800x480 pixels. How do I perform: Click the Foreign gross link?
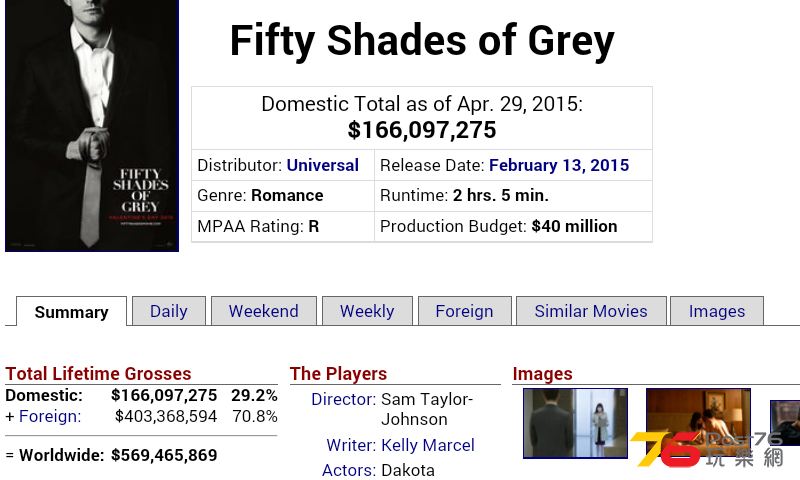point(50,416)
